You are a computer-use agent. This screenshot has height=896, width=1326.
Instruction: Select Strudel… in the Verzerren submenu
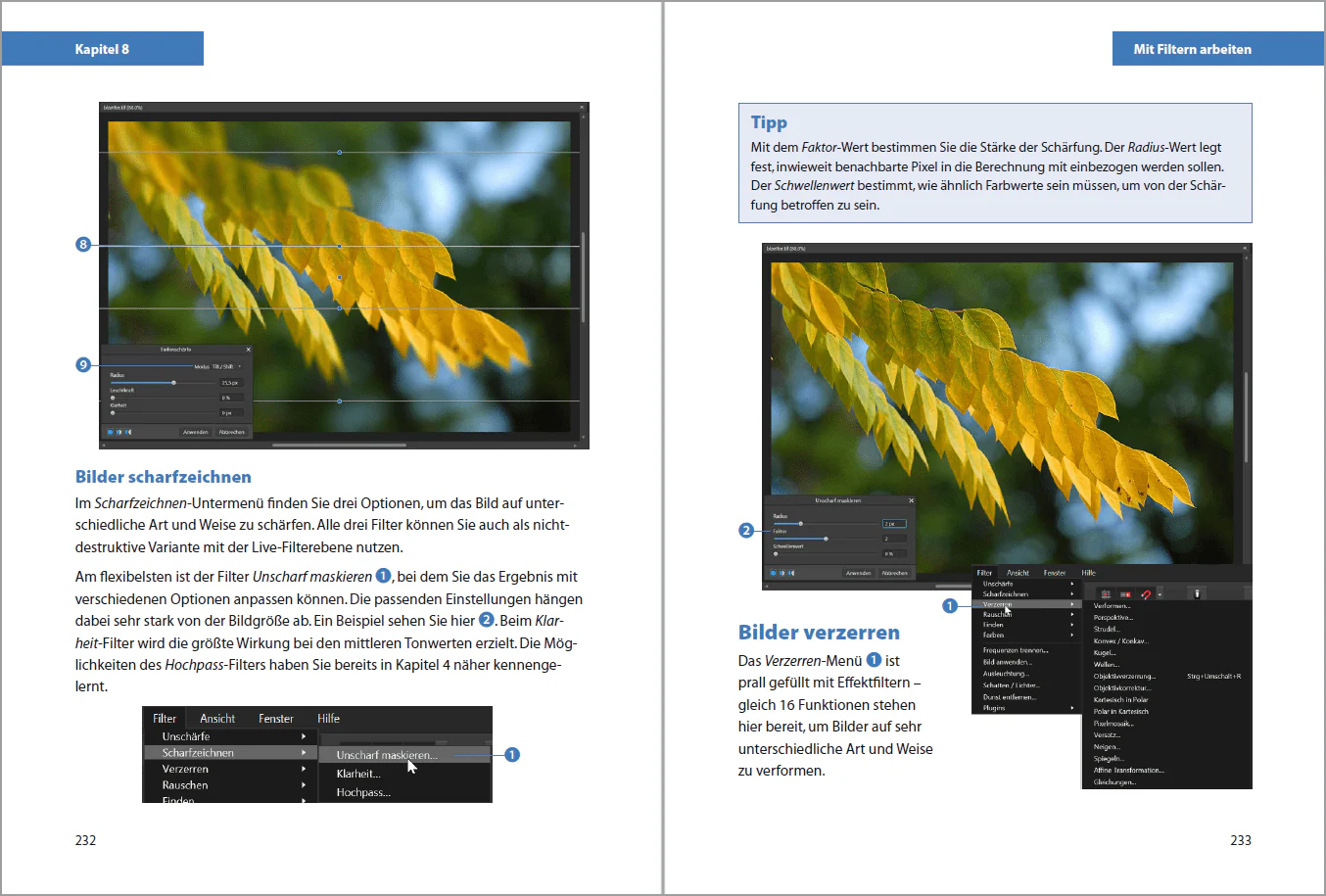click(1107, 630)
